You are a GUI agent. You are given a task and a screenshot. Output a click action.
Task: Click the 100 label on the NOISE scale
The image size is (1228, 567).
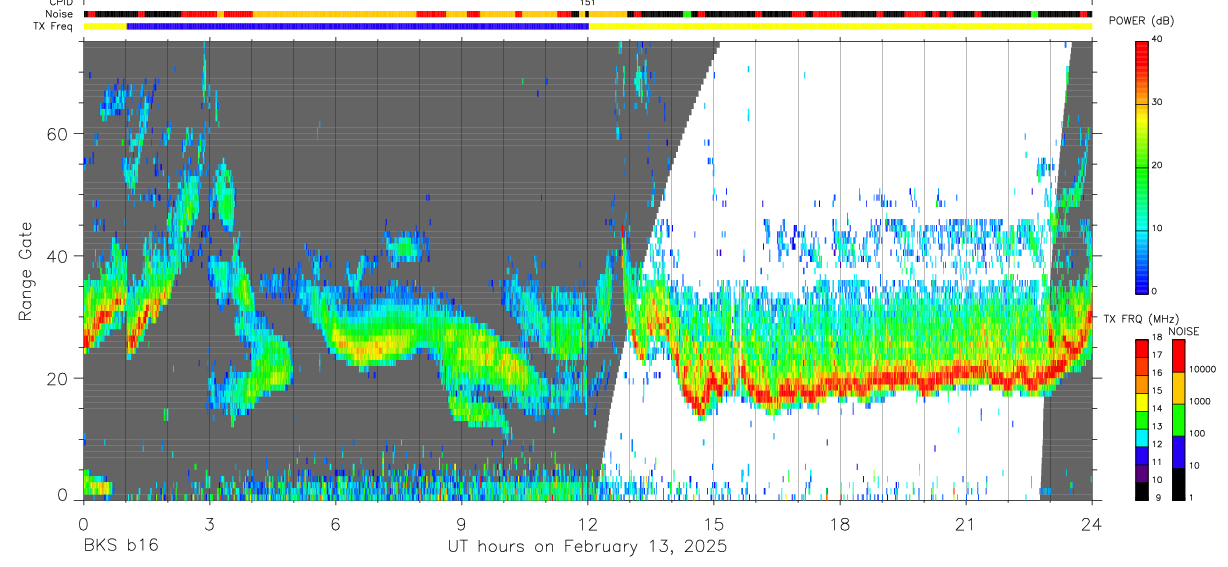coord(1197,433)
